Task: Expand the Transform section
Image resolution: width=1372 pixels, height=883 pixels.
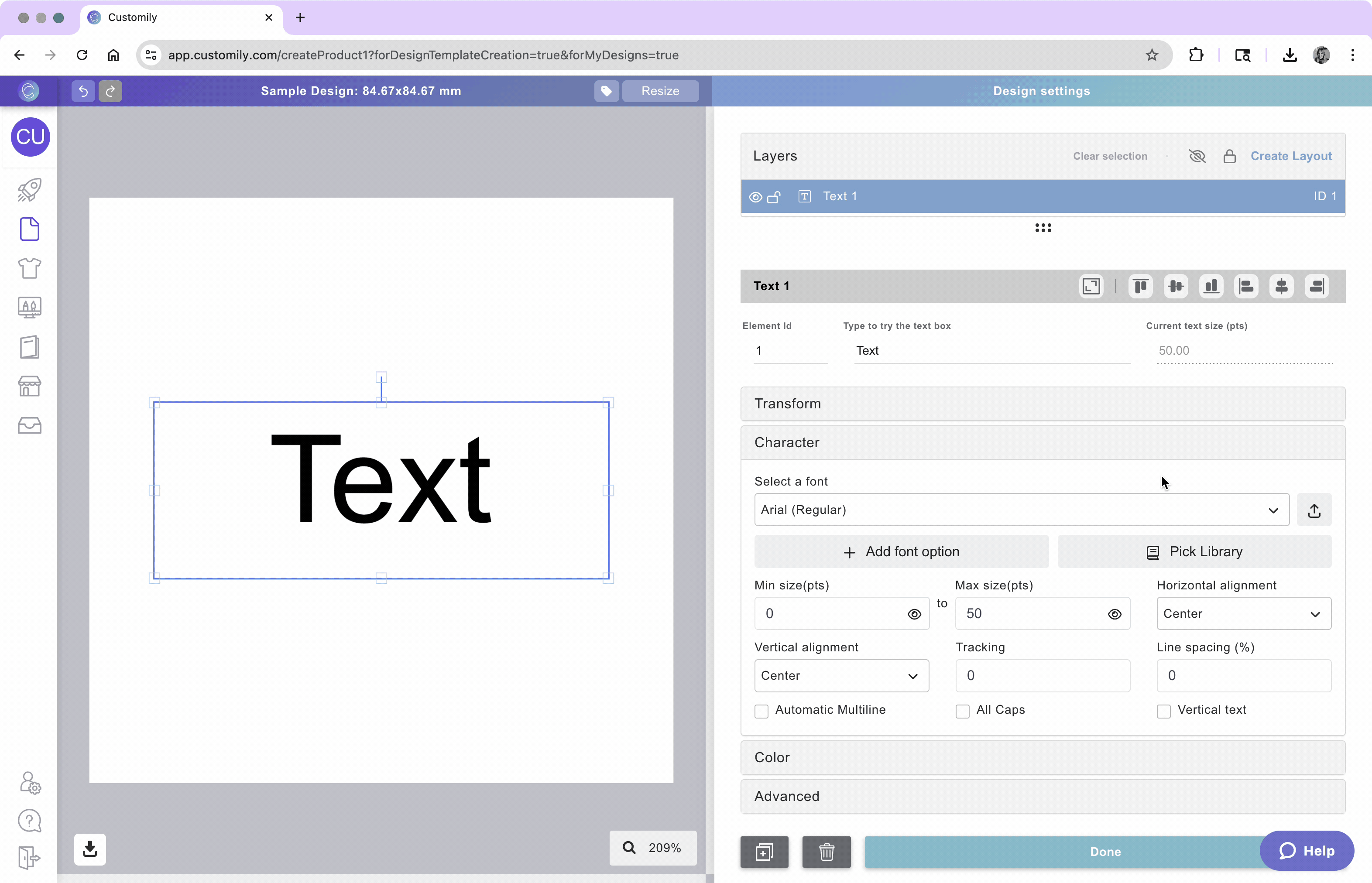Action: coord(1042,404)
